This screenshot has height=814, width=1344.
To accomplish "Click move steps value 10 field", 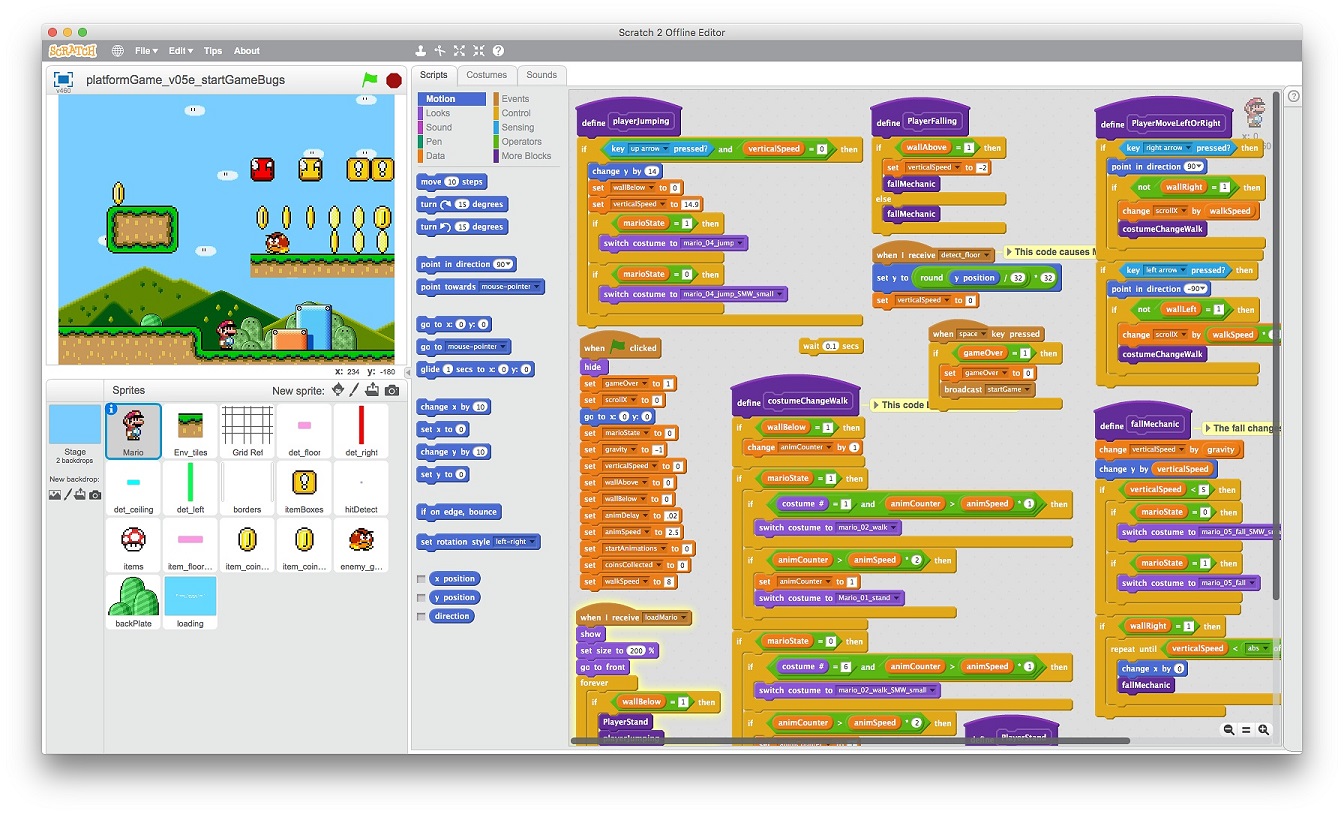I will (451, 182).
